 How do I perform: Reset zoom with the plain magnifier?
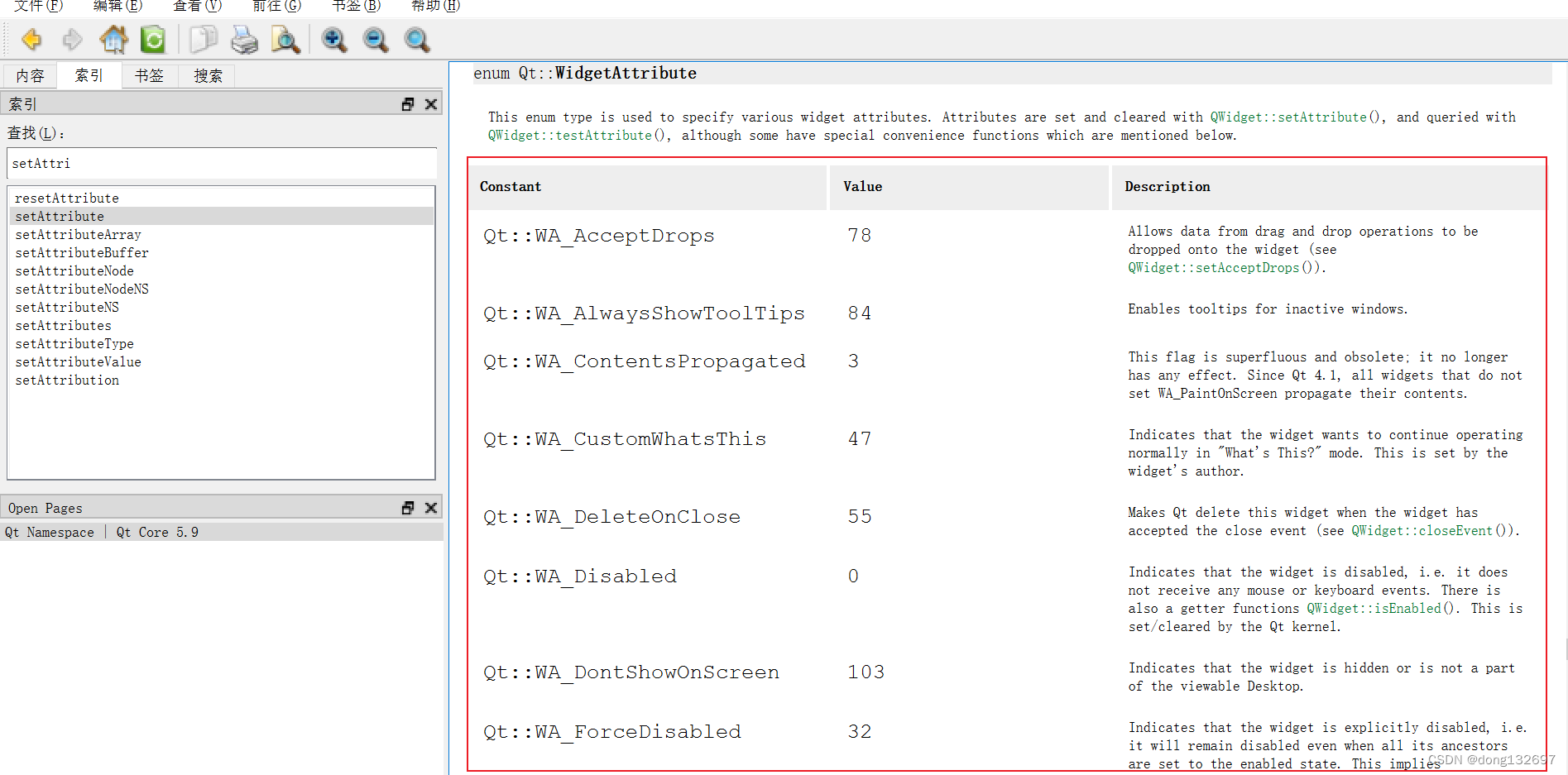pos(417,39)
